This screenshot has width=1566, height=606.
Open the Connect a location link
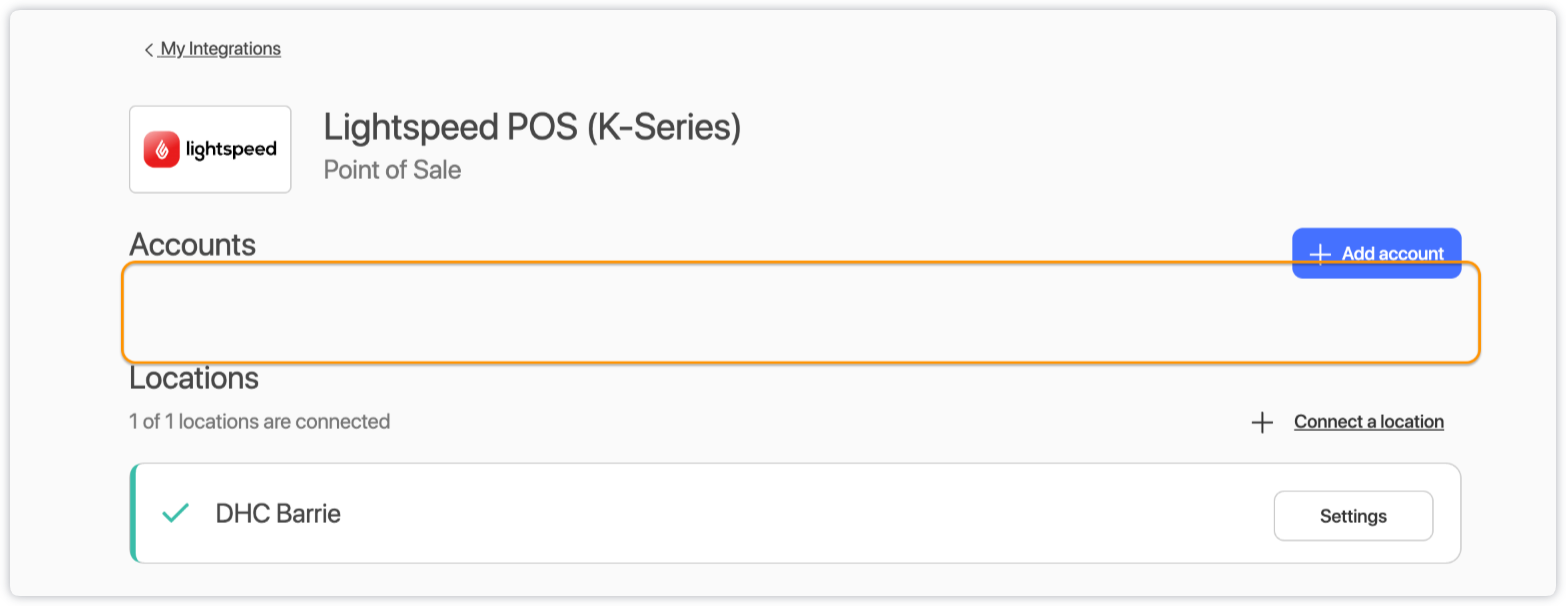[1368, 422]
